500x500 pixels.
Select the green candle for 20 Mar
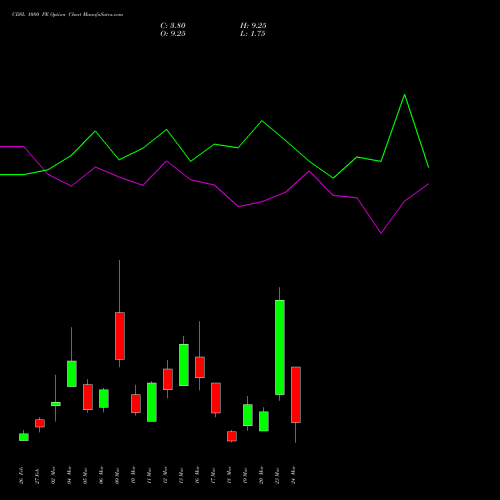click(264, 421)
